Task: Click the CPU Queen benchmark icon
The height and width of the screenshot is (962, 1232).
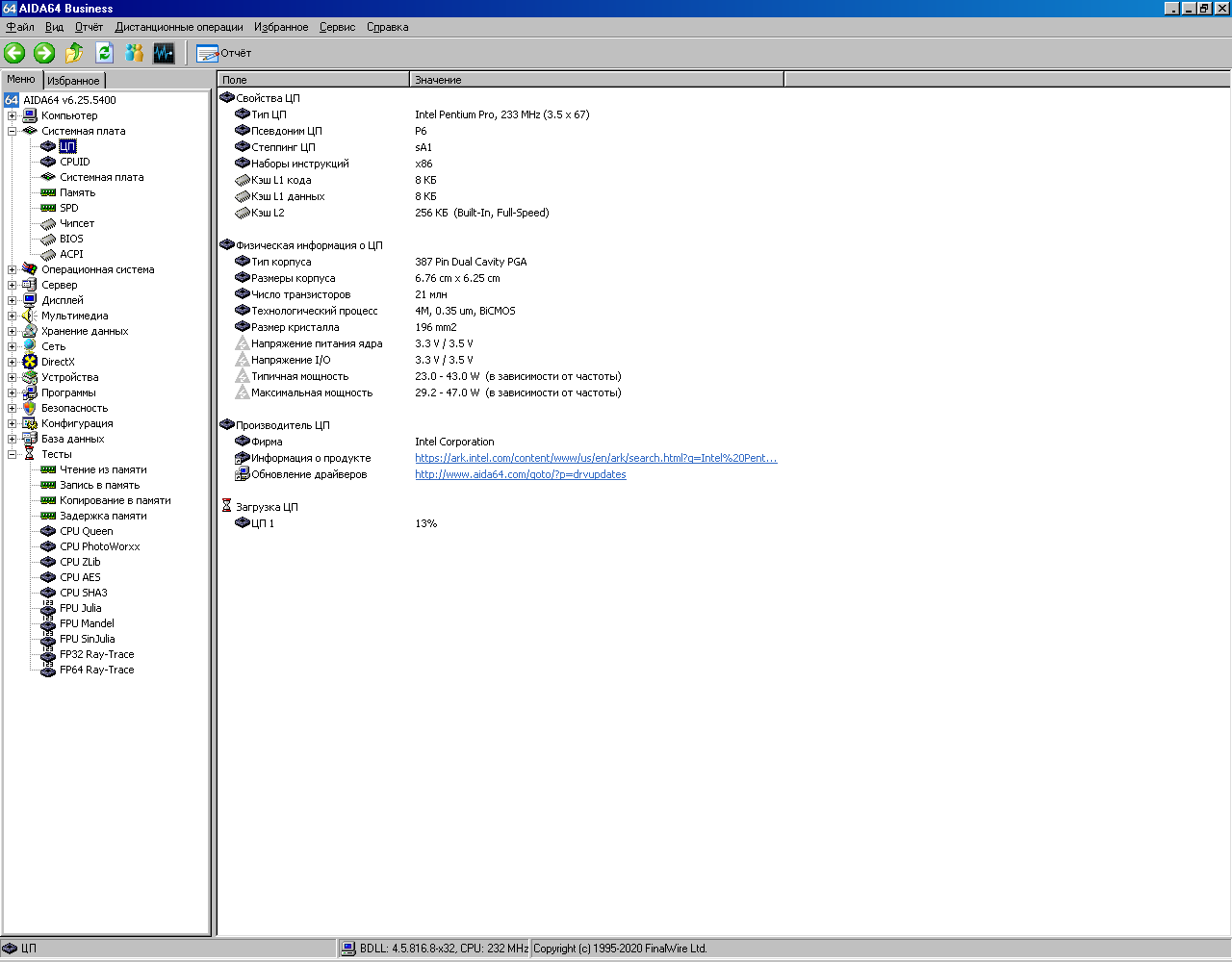Action: click(48, 531)
